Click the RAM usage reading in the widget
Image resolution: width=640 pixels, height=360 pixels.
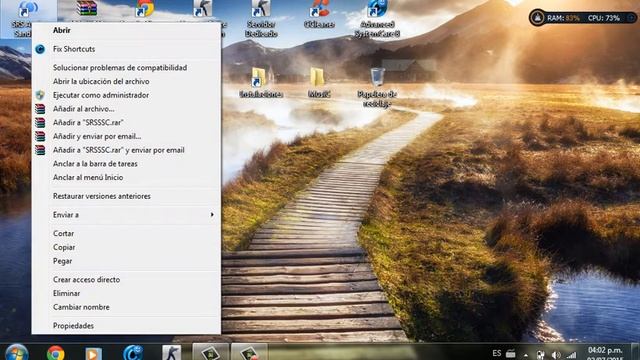click(563, 18)
